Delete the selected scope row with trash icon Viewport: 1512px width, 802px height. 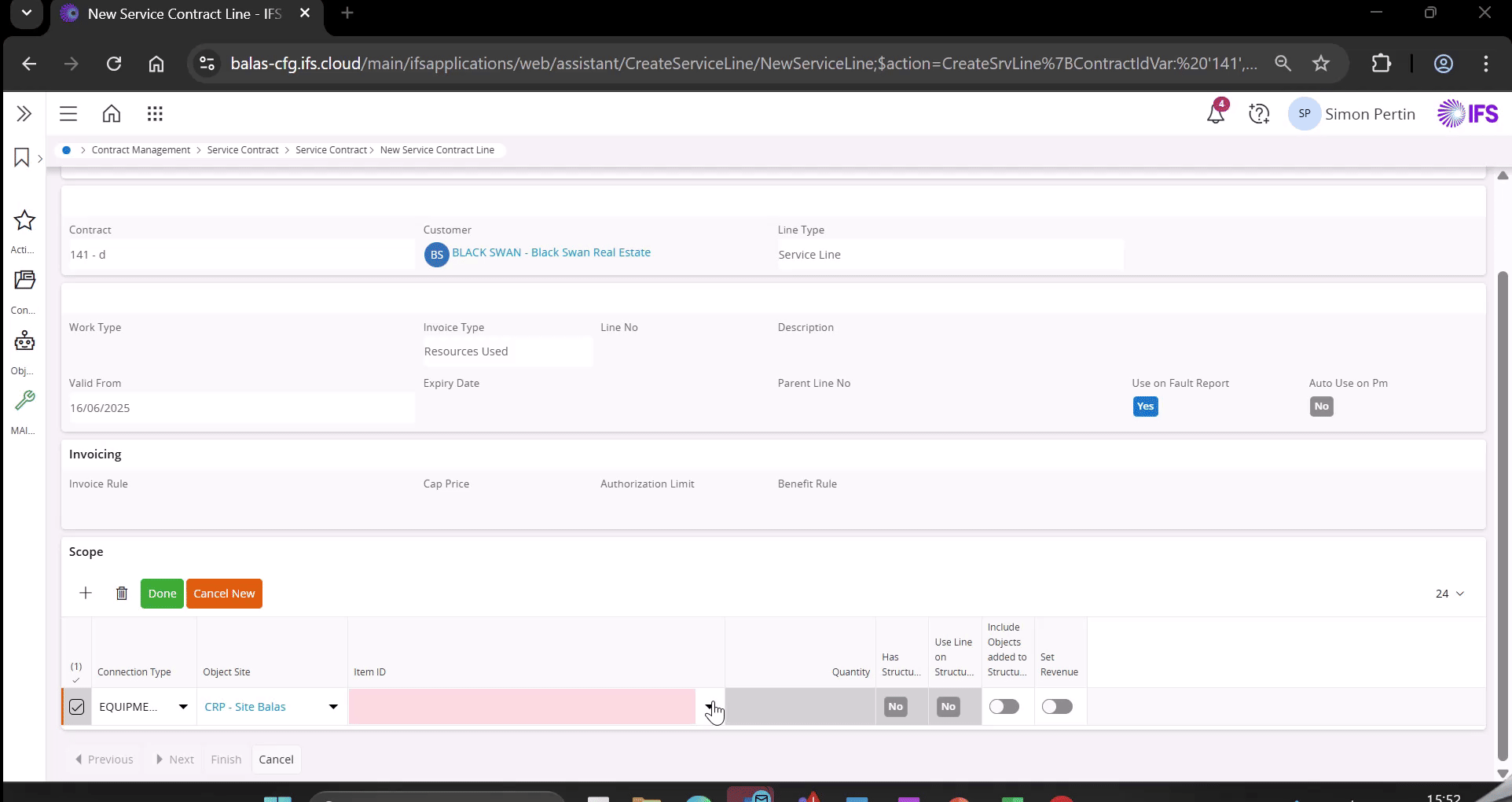(122, 594)
